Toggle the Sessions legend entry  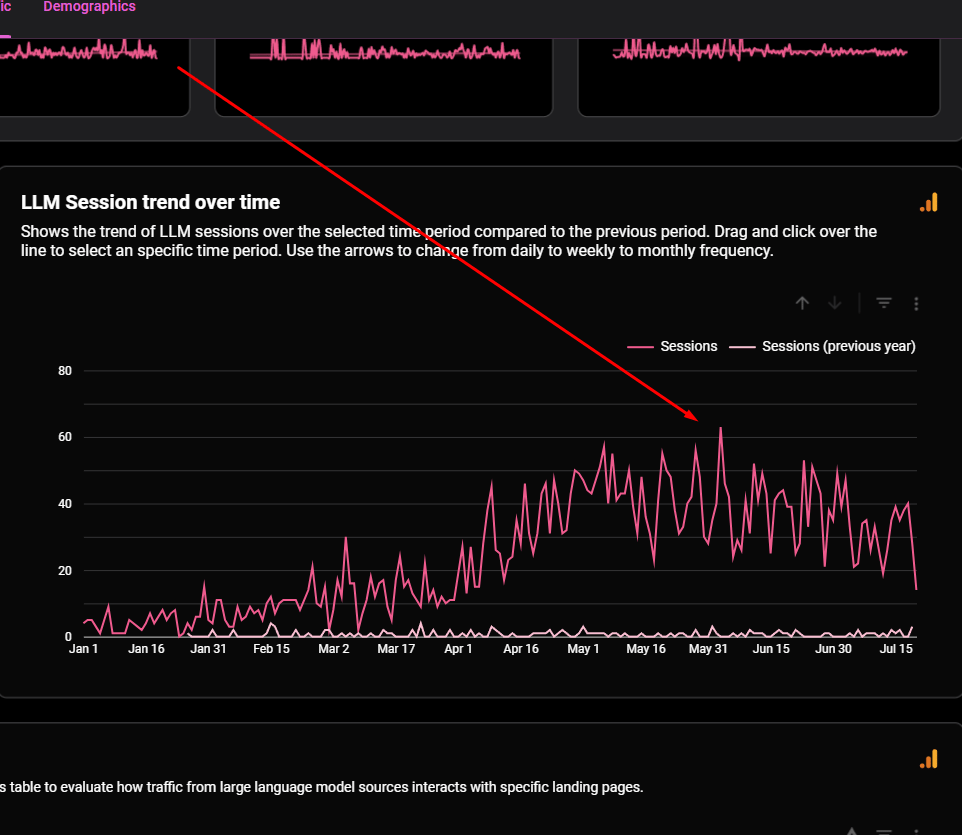[672, 346]
